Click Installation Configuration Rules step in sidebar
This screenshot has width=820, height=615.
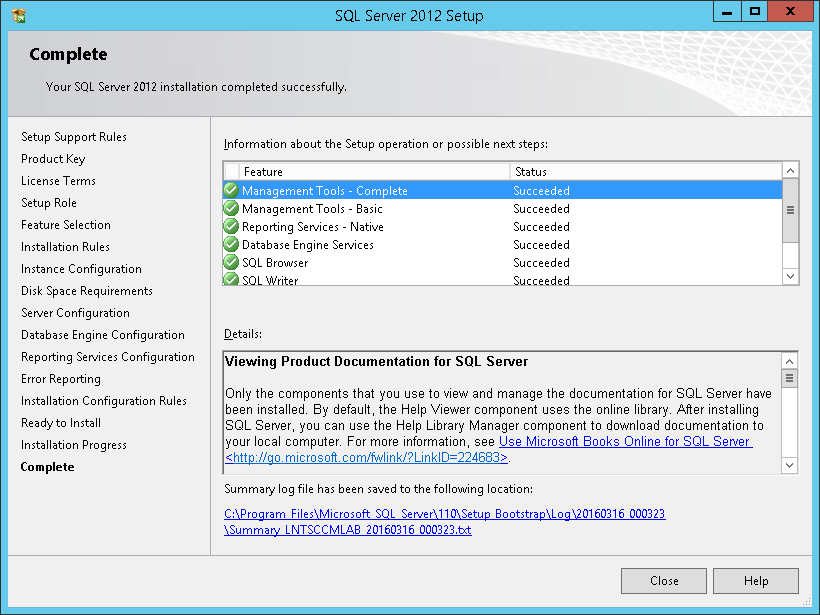tap(104, 401)
